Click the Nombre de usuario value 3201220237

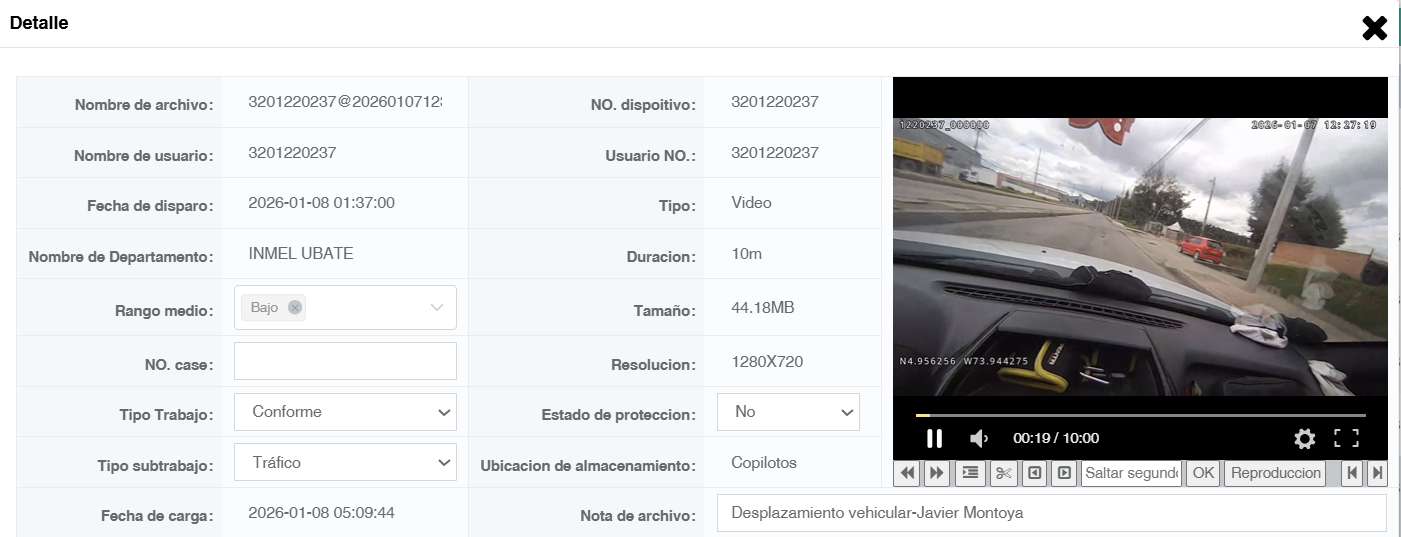pos(292,153)
